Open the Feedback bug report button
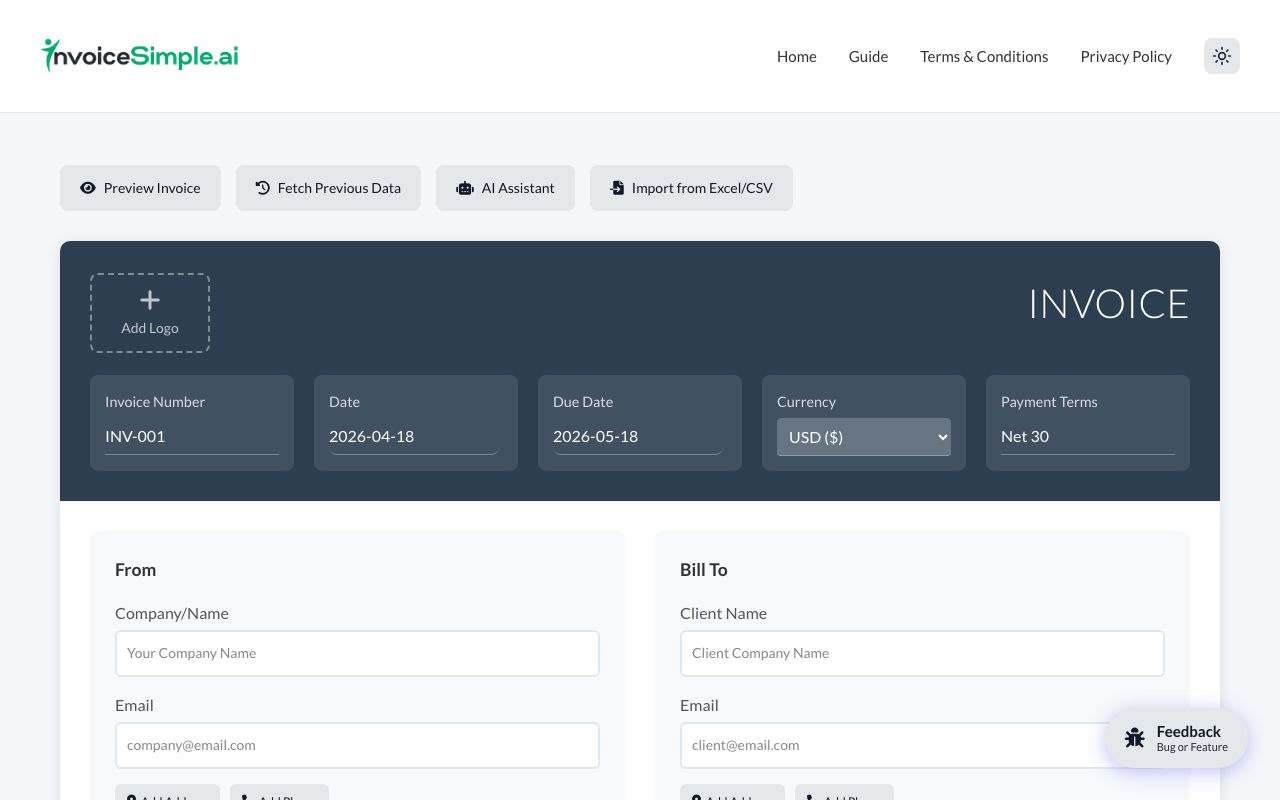Image resolution: width=1280 pixels, height=800 pixels. point(1176,738)
